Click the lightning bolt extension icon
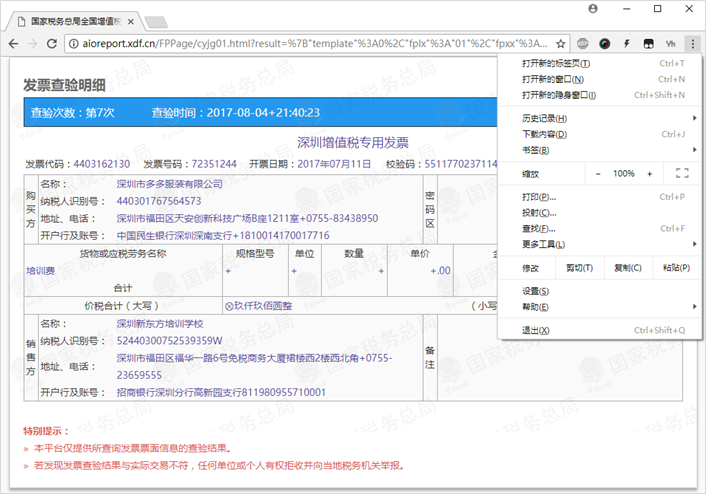 click(627, 44)
